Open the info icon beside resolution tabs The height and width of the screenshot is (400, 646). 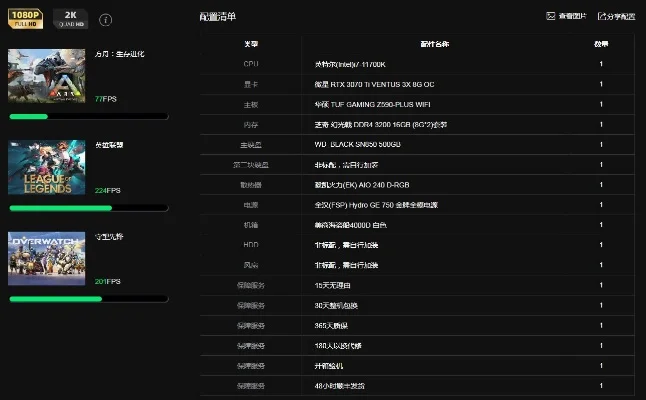pyautogui.click(x=105, y=20)
